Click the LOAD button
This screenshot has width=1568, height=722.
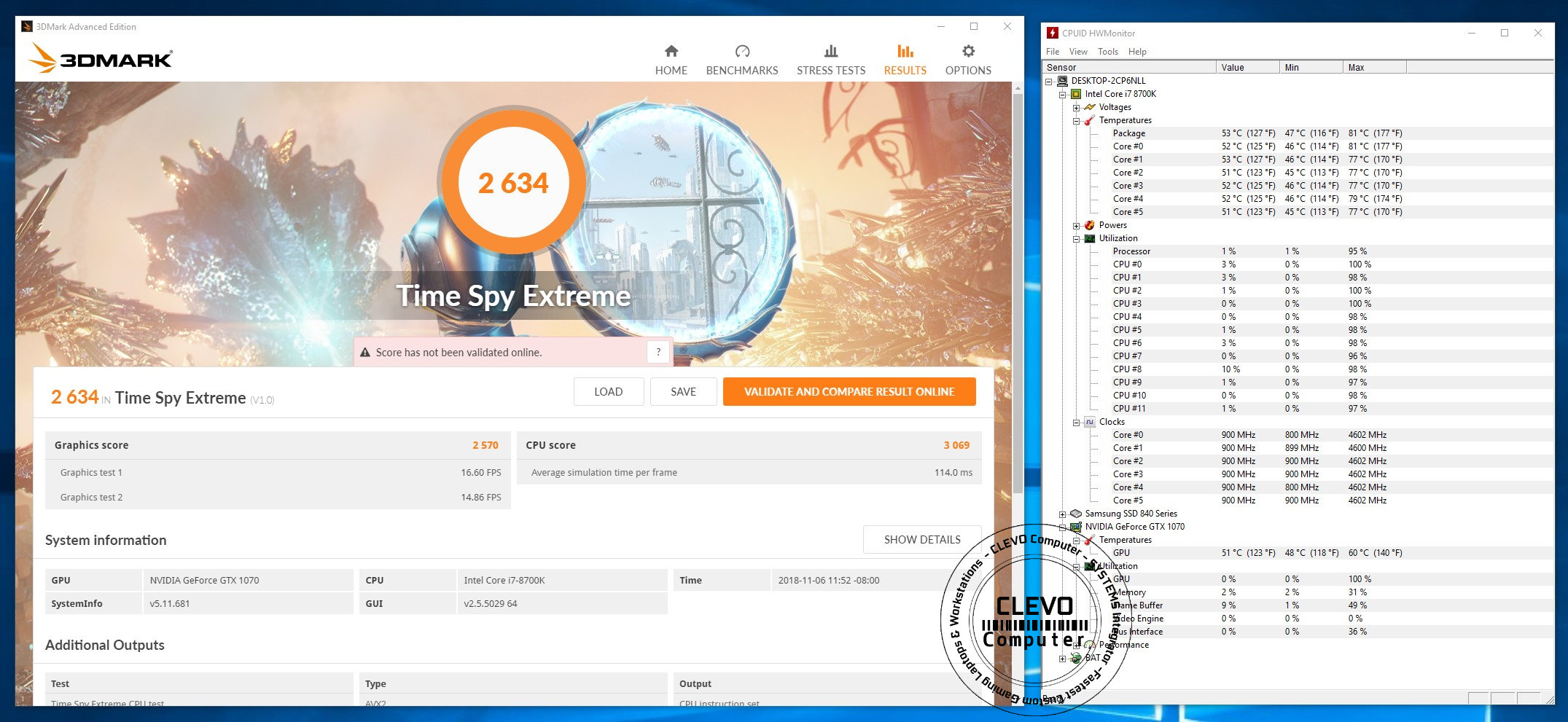tap(609, 391)
